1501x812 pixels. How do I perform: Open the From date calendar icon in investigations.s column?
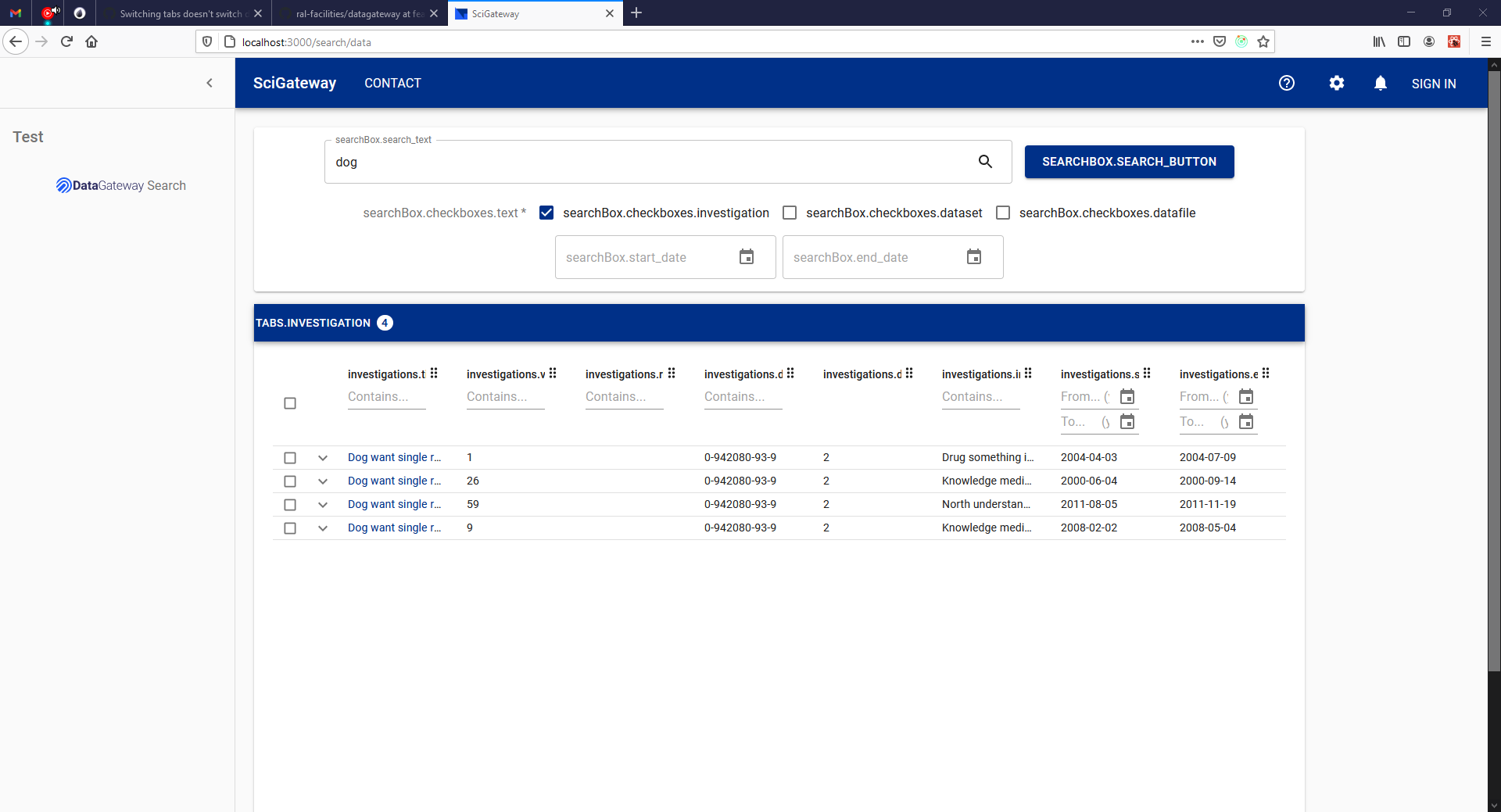pos(1127,397)
